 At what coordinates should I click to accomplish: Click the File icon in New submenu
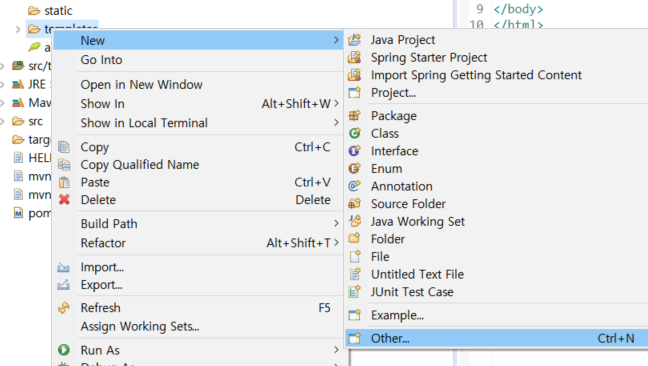355,257
